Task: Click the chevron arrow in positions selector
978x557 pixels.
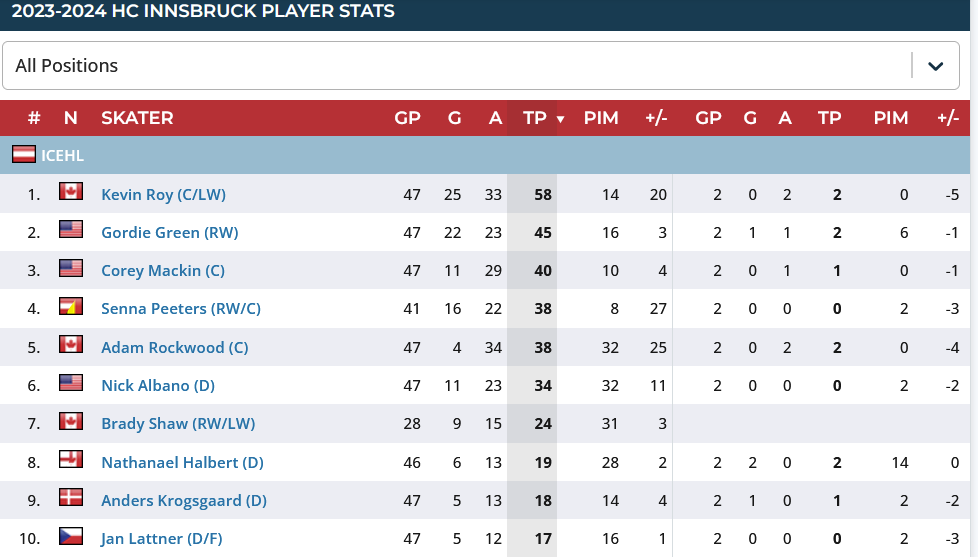Action: 935,66
